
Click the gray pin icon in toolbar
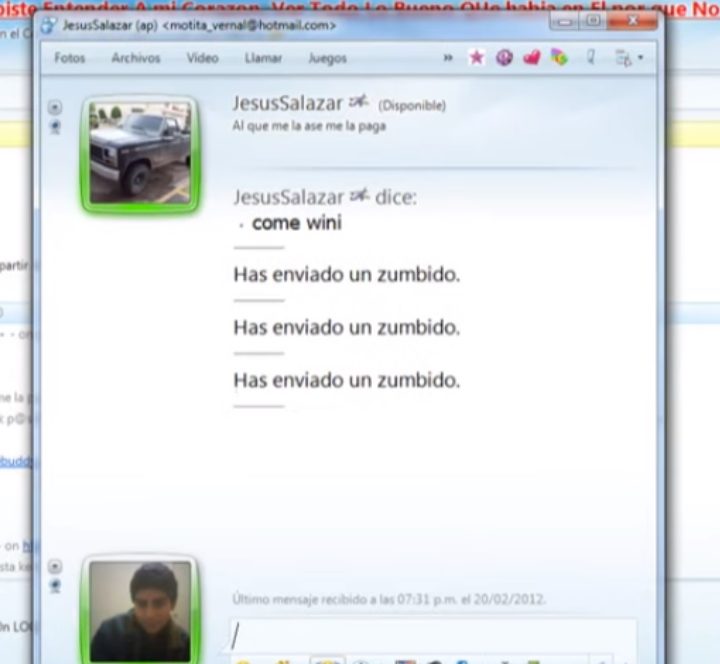click(x=591, y=58)
